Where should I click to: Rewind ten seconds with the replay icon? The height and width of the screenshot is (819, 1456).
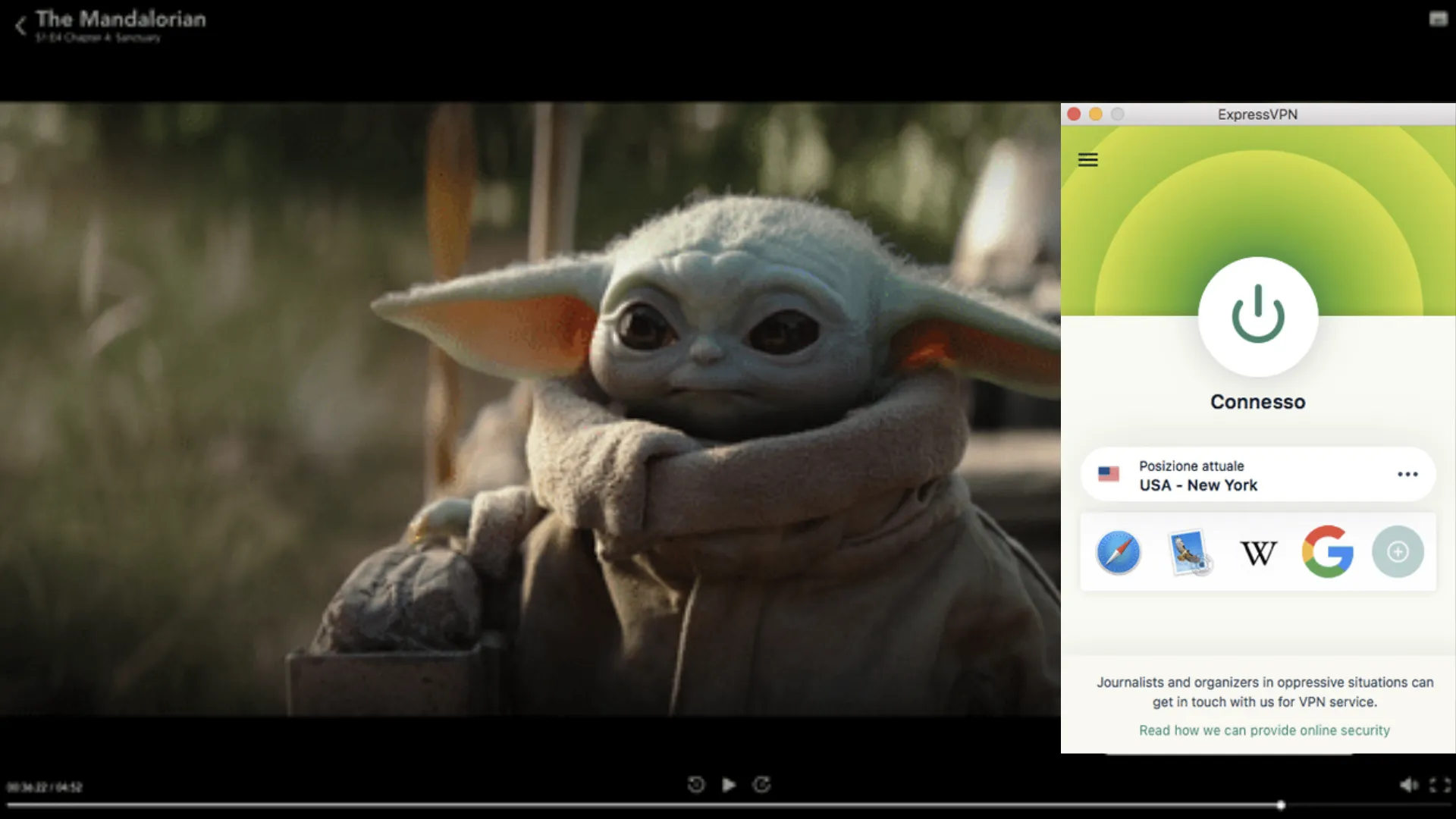[696, 785]
